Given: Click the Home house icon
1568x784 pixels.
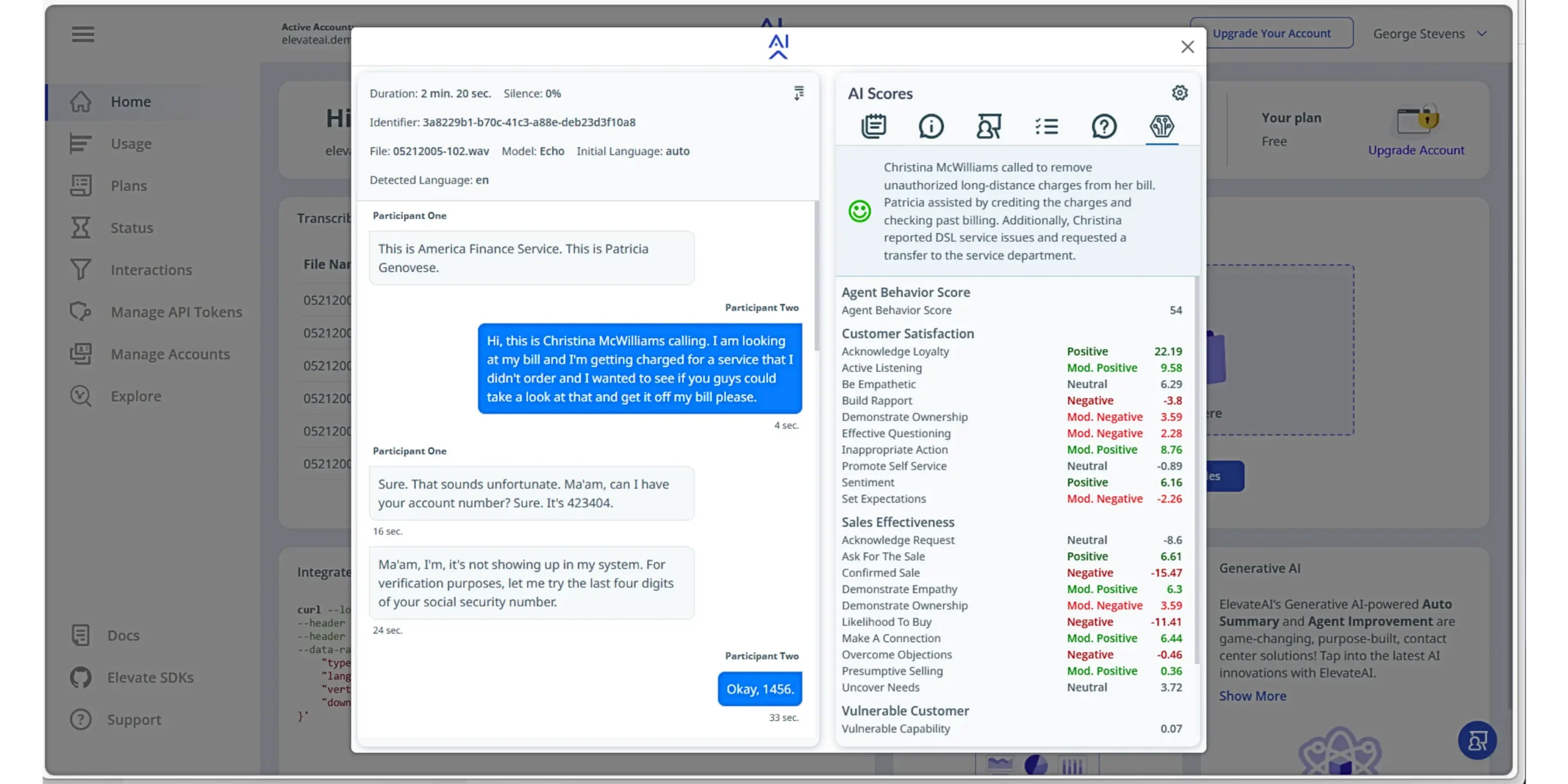Looking at the screenshot, I should pos(80,102).
